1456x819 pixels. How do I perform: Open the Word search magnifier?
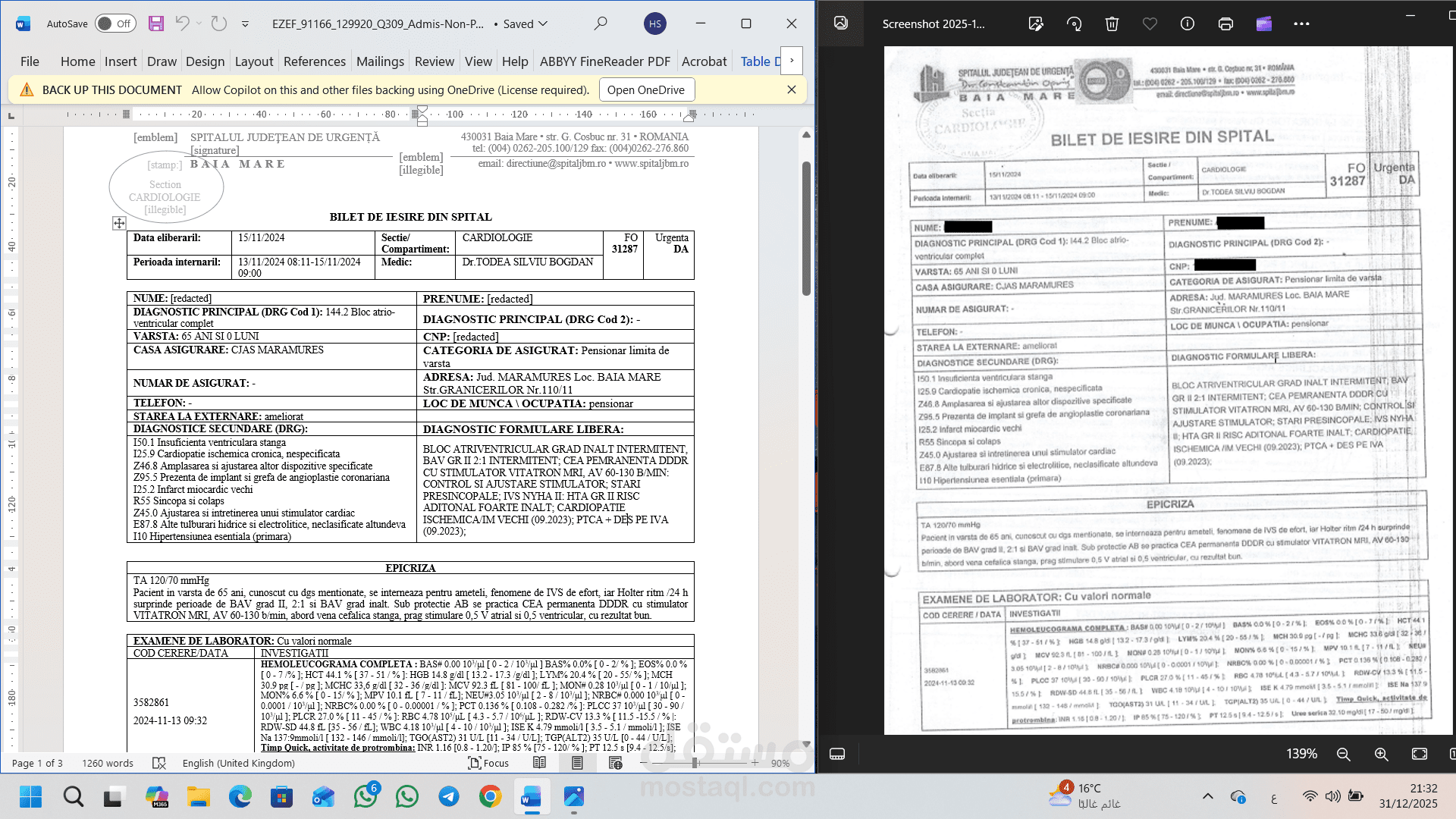pyautogui.click(x=601, y=24)
